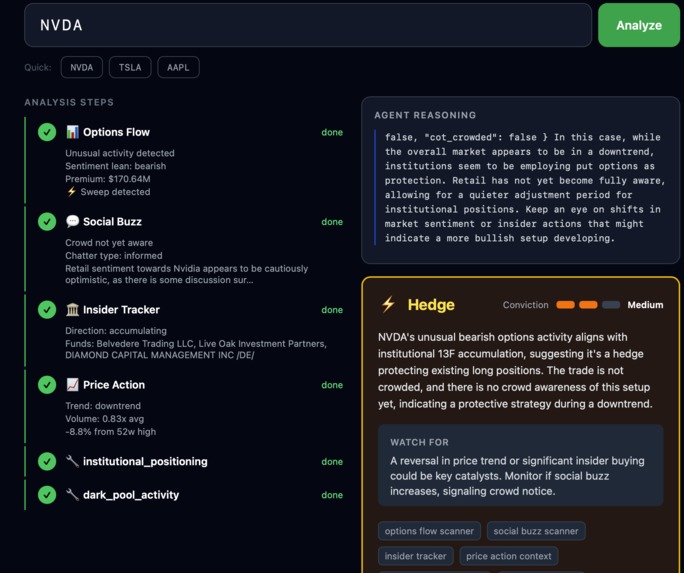Click the price action context tag

pos(509,556)
